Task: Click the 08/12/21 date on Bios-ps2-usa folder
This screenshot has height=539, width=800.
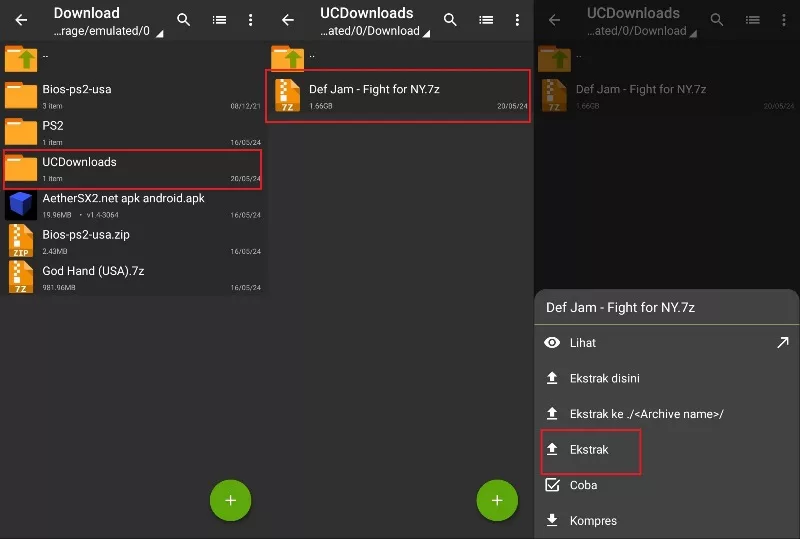Action: [x=245, y=106]
